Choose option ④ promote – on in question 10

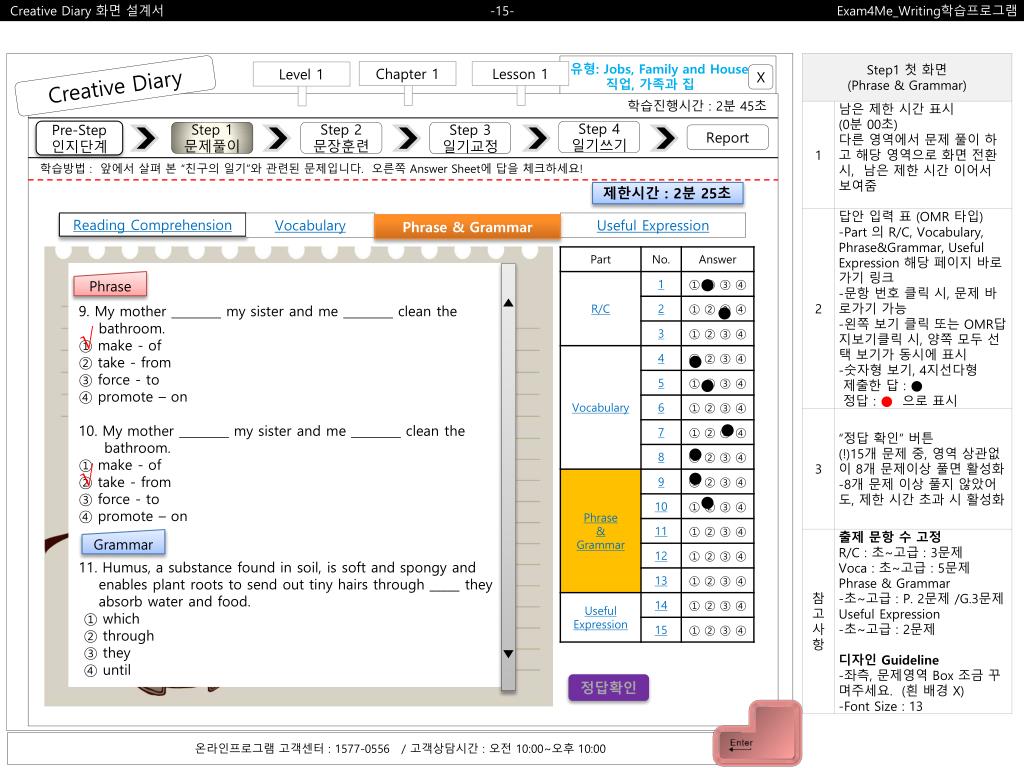click(x=133, y=517)
